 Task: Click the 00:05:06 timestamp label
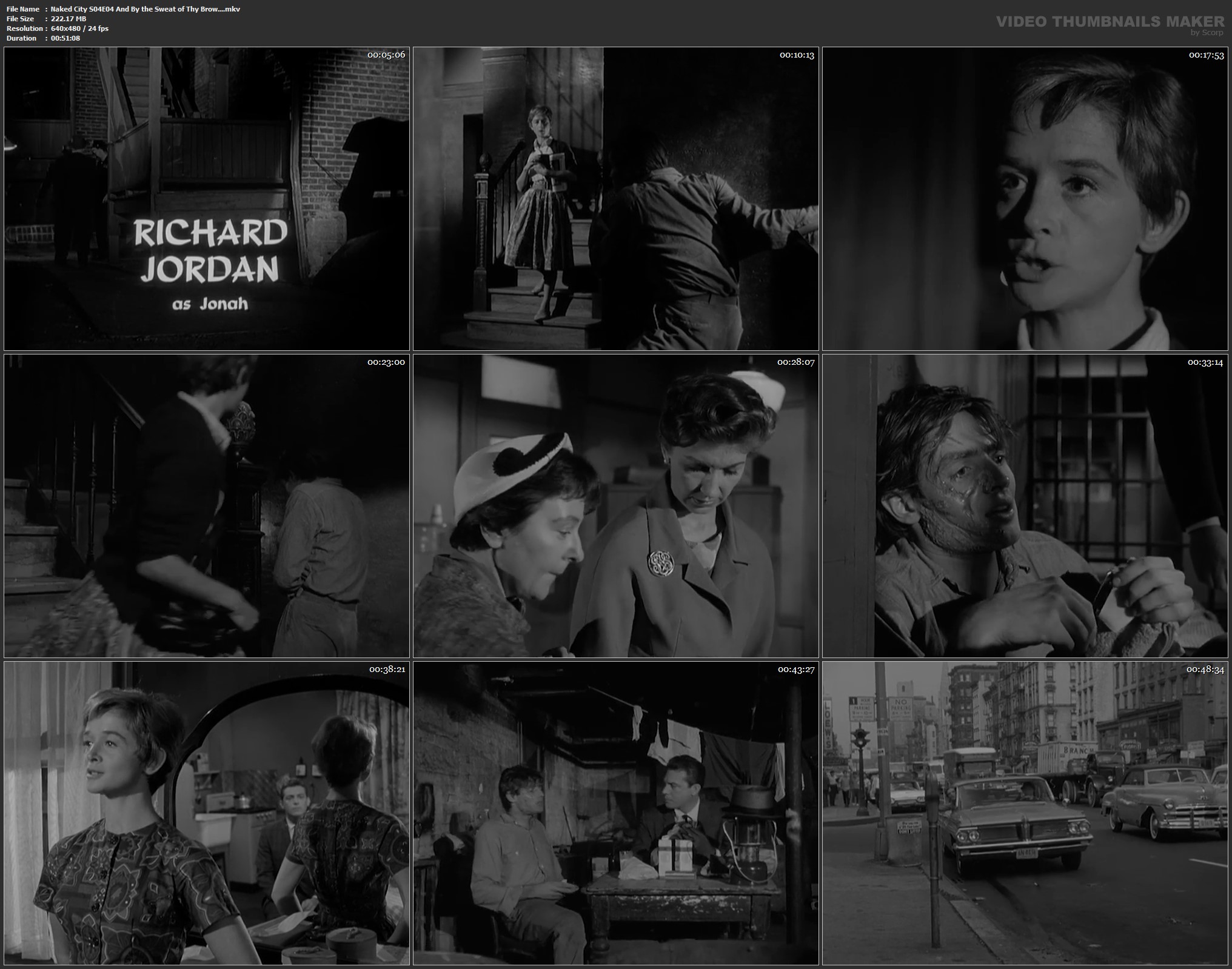386,55
